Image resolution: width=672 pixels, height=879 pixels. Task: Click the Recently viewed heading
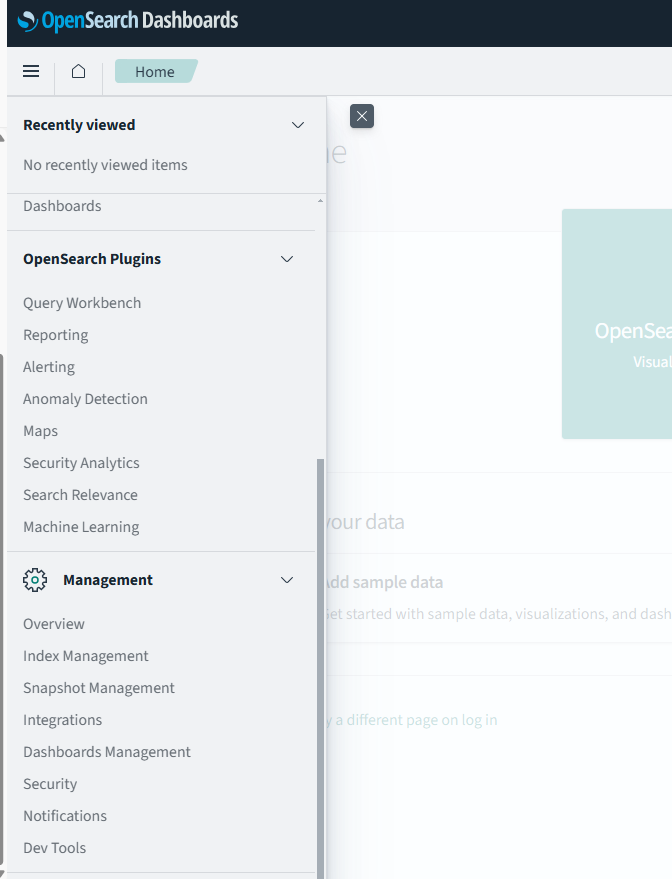coord(79,125)
